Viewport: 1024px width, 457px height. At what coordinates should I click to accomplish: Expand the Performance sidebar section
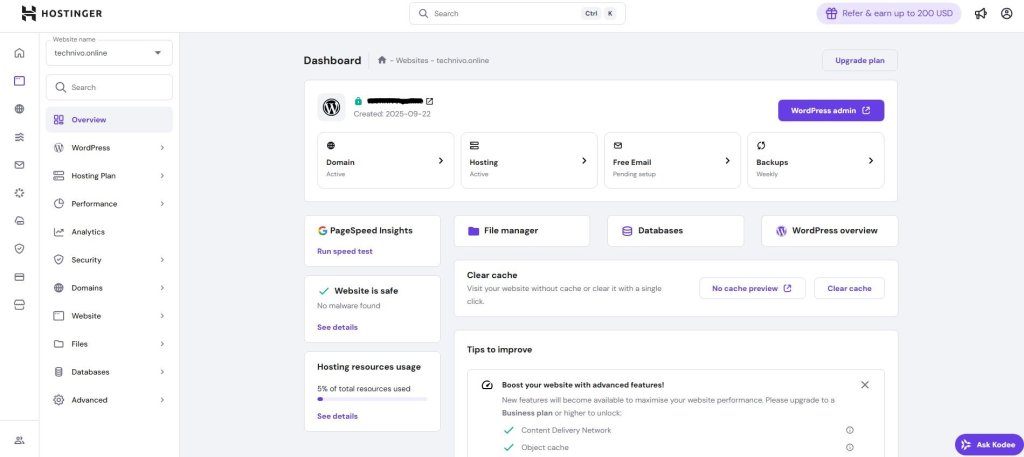click(108, 204)
